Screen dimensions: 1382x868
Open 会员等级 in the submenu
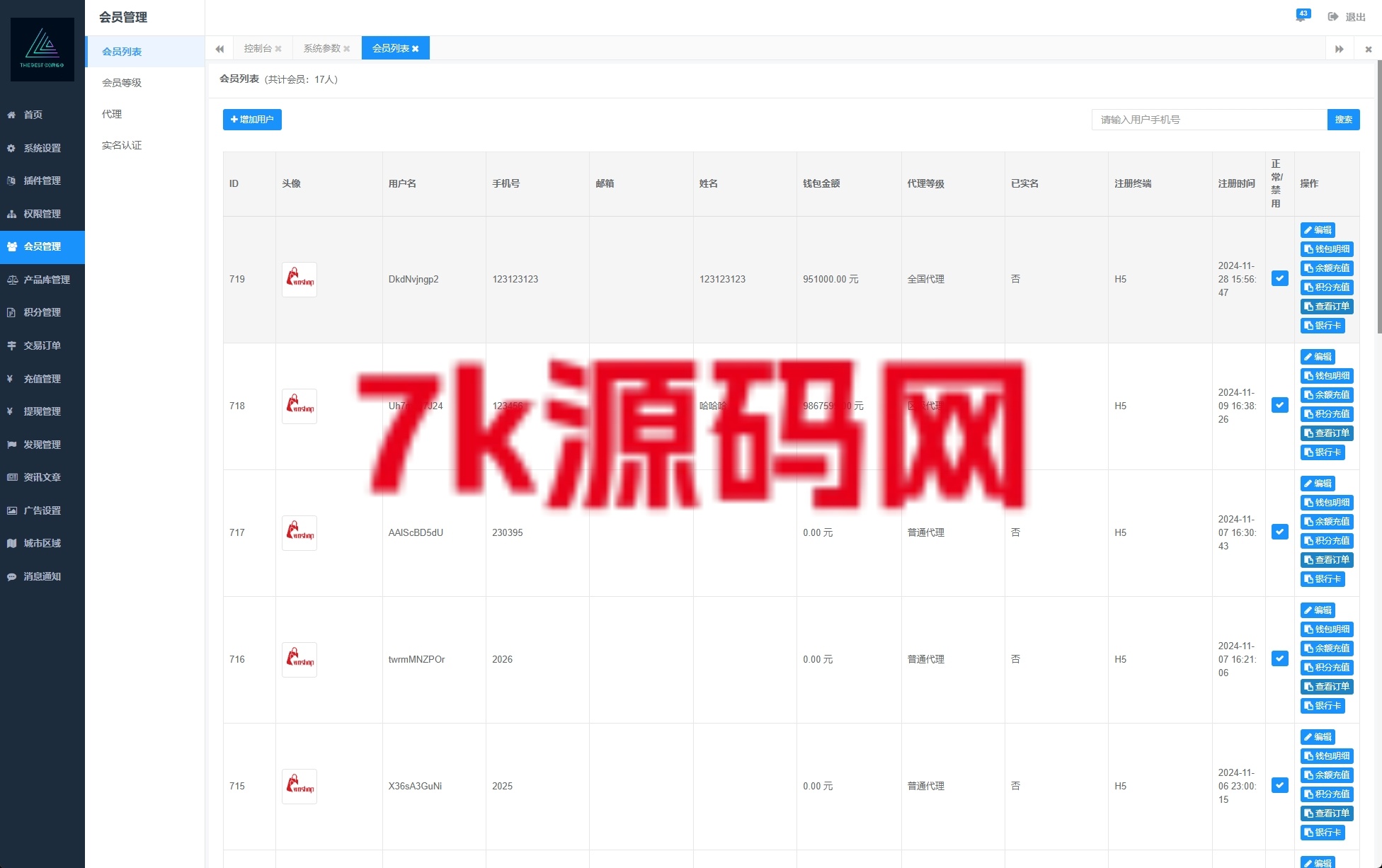click(x=145, y=83)
